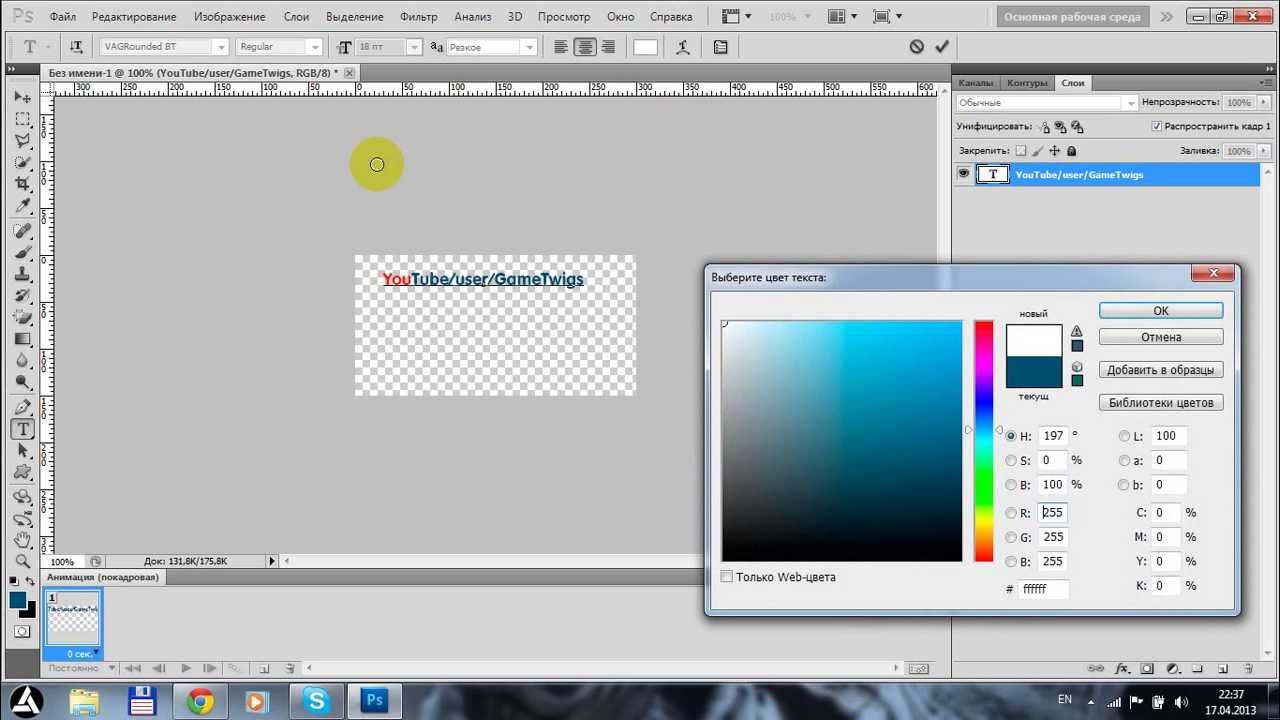Open the Фильтр menu

click(418, 17)
